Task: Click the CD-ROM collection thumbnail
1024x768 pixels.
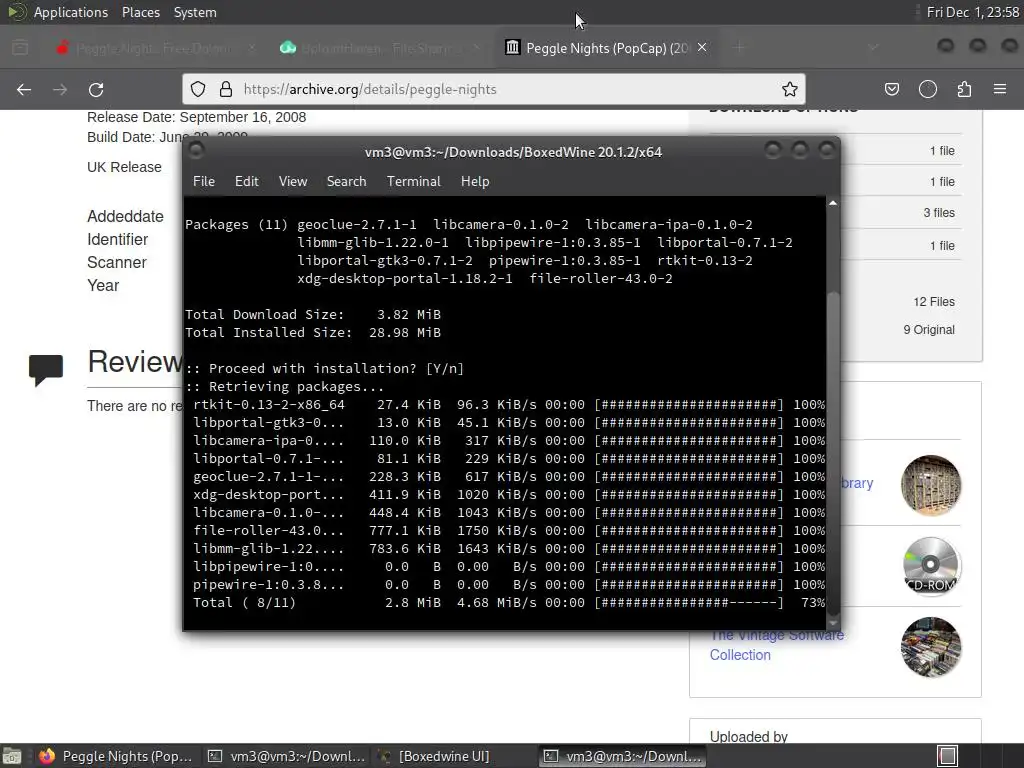Action: pyautogui.click(x=931, y=566)
